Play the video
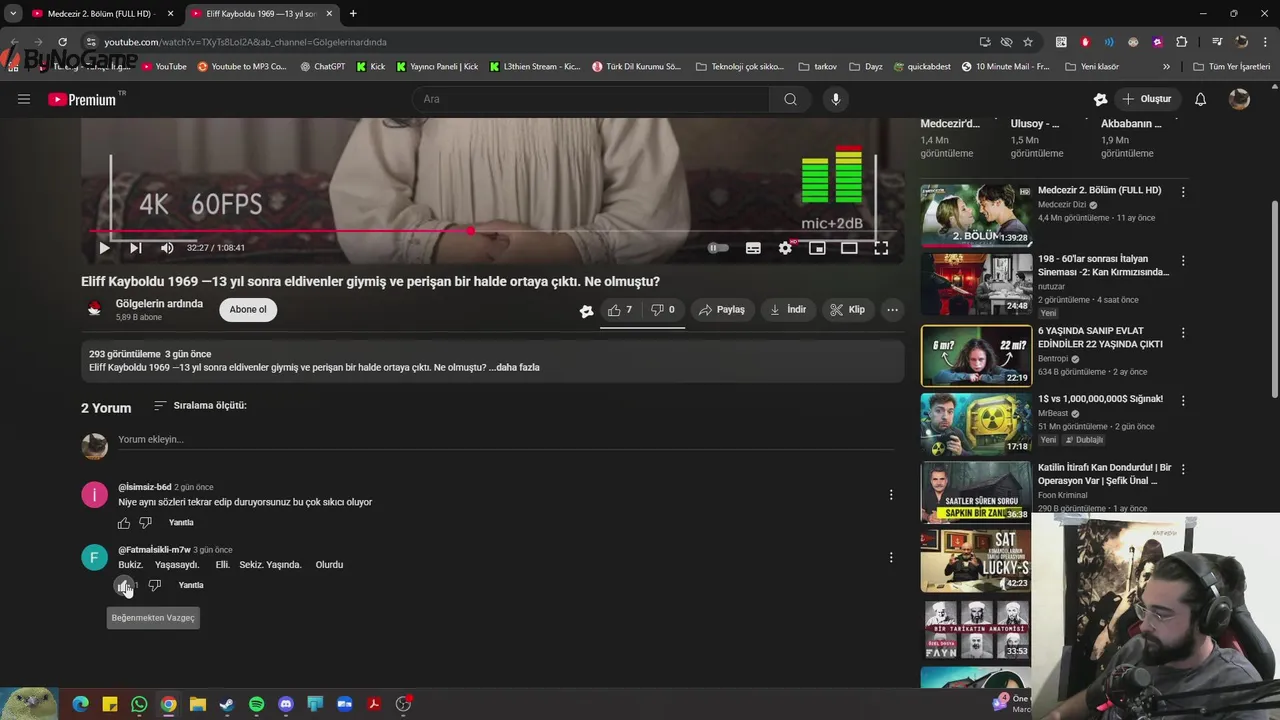 point(104,248)
